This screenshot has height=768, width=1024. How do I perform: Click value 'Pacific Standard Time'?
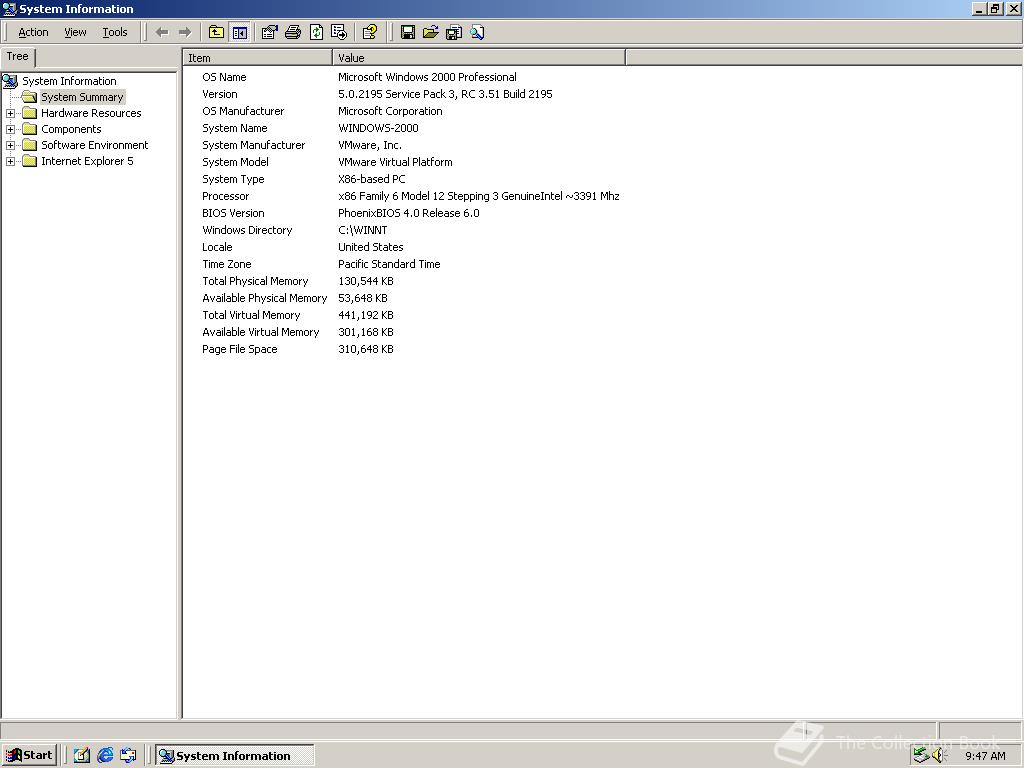[389, 264]
